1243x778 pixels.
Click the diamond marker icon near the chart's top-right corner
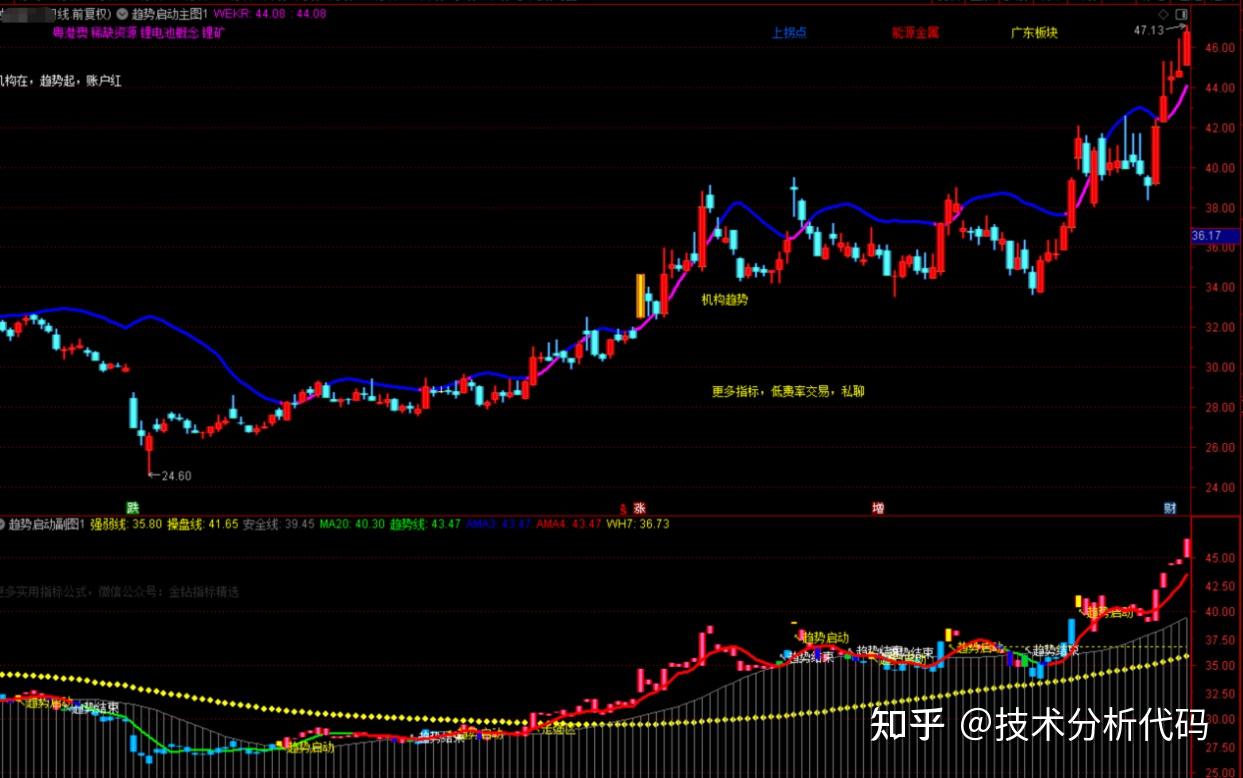click(1163, 15)
